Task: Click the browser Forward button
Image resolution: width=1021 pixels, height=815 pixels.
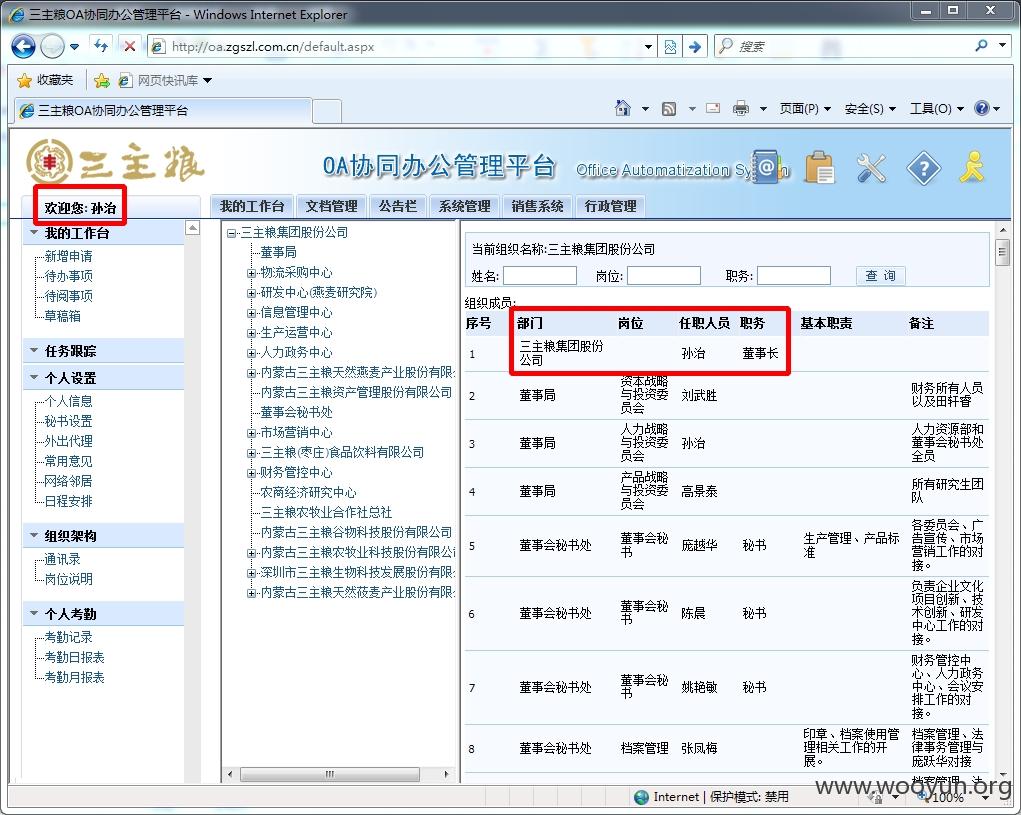Action: coord(52,46)
